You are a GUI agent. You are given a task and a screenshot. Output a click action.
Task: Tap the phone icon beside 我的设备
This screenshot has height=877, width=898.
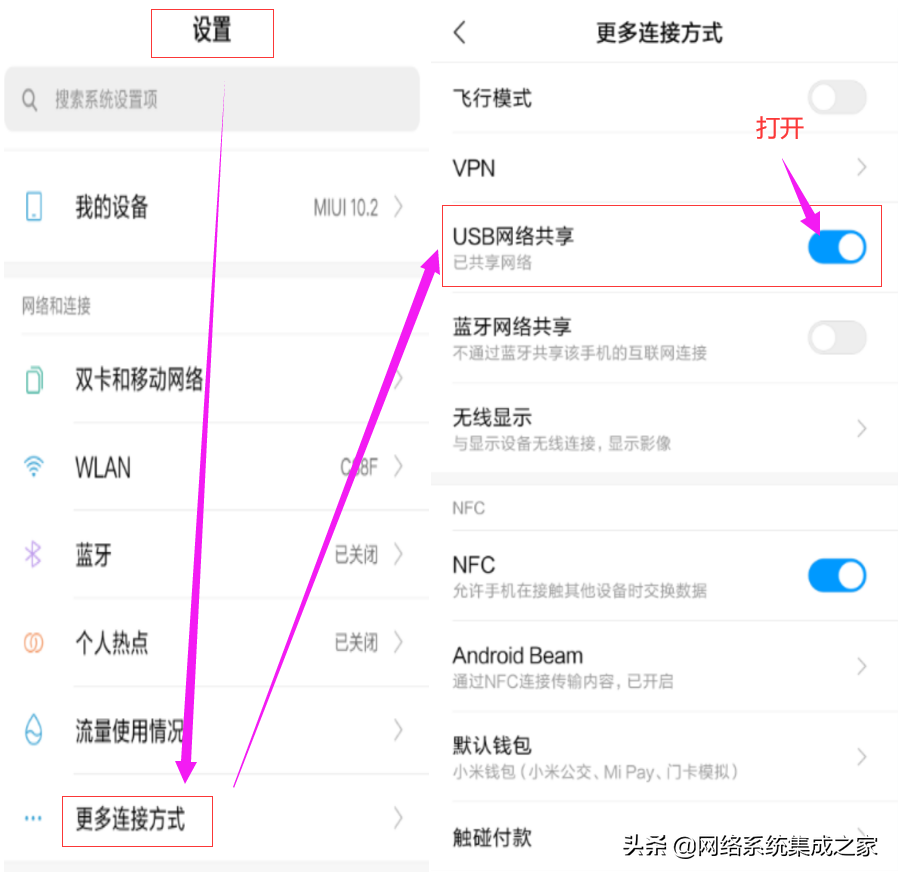tap(34, 206)
